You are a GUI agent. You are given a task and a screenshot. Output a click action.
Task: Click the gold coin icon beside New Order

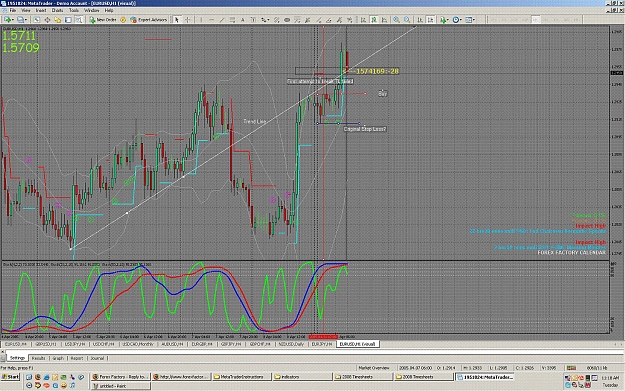point(123,20)
